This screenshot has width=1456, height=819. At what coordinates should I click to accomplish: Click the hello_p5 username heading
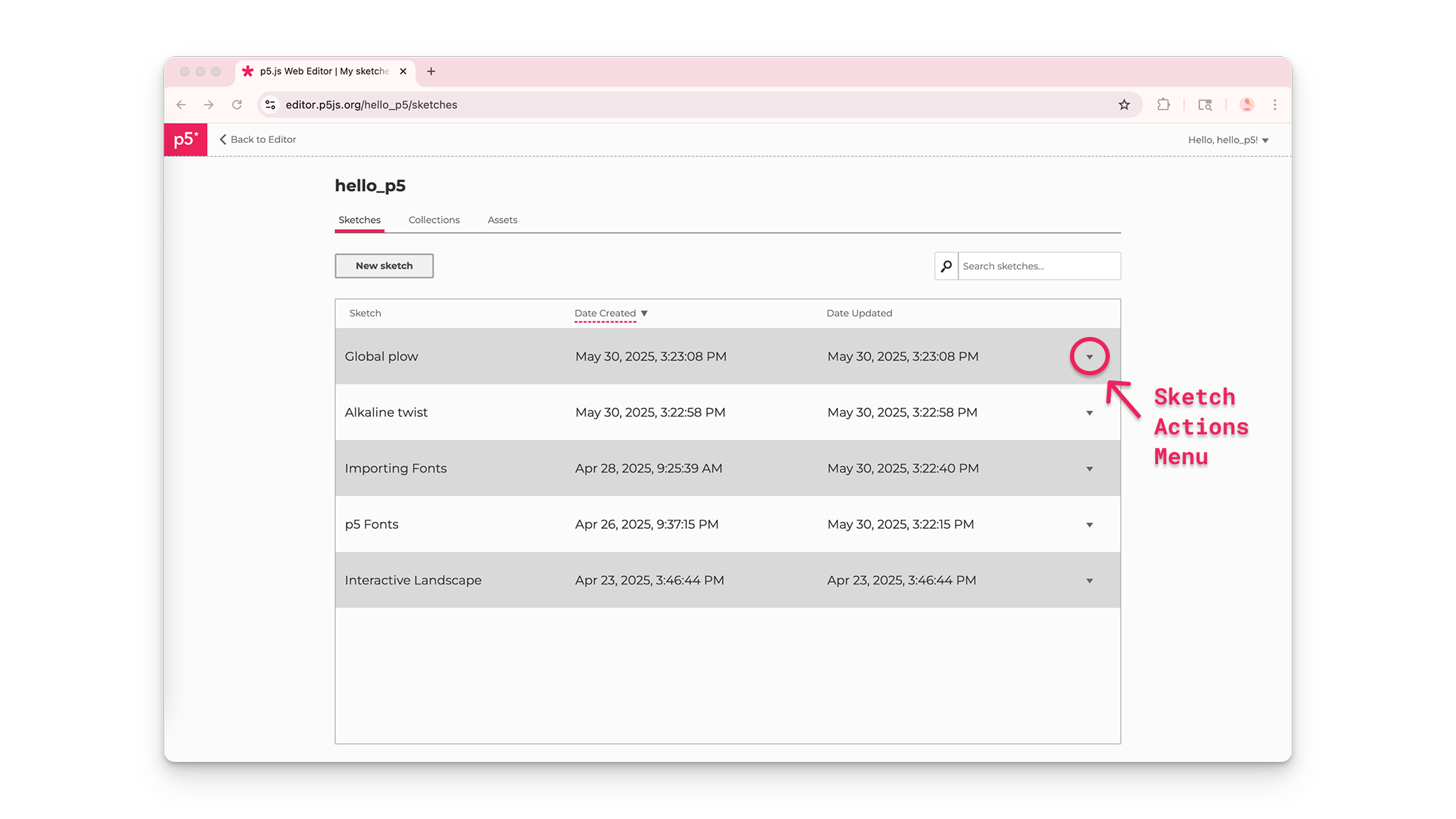tap(370, 186)
